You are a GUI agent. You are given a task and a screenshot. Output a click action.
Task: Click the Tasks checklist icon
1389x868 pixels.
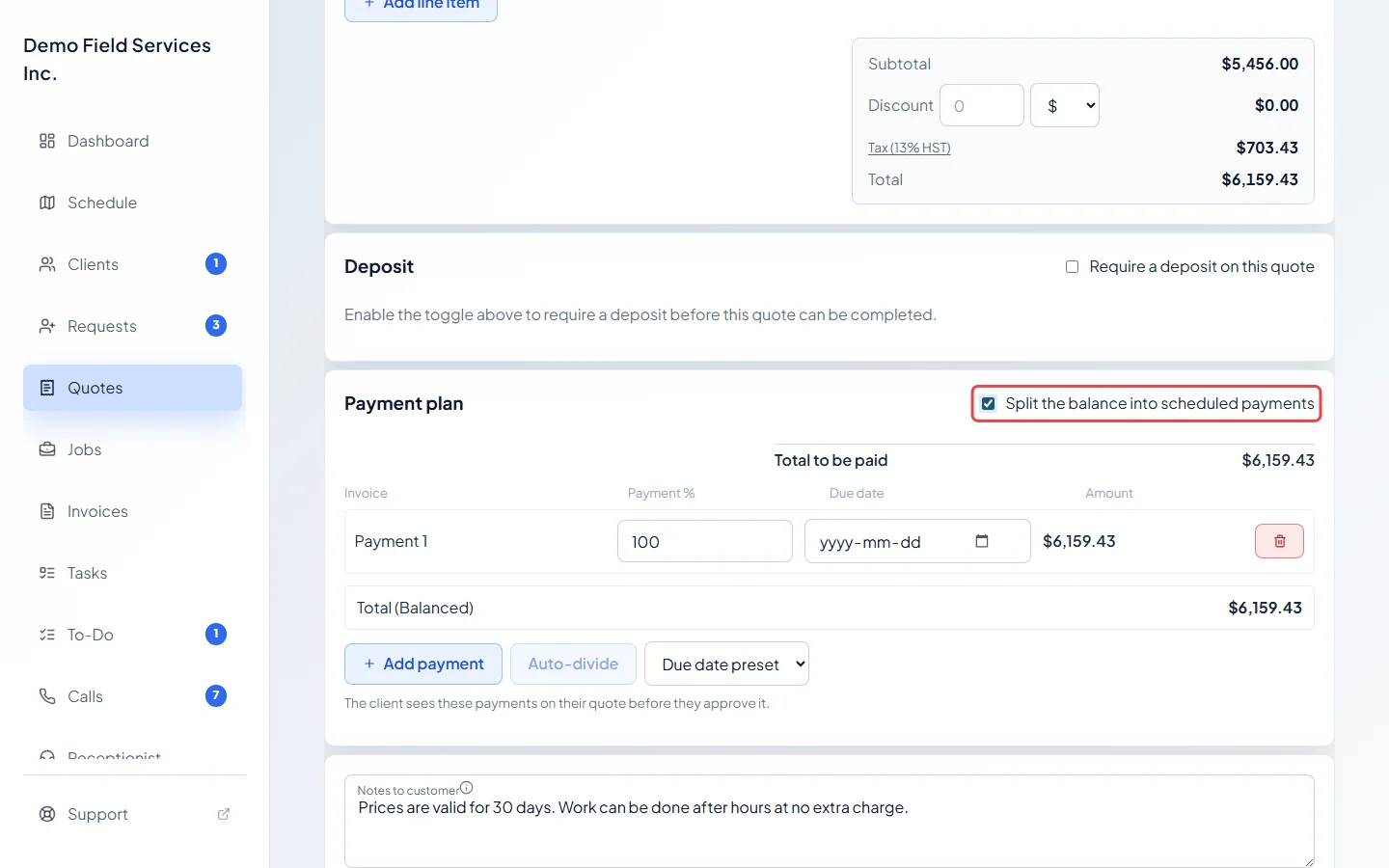tap(47, 573)
